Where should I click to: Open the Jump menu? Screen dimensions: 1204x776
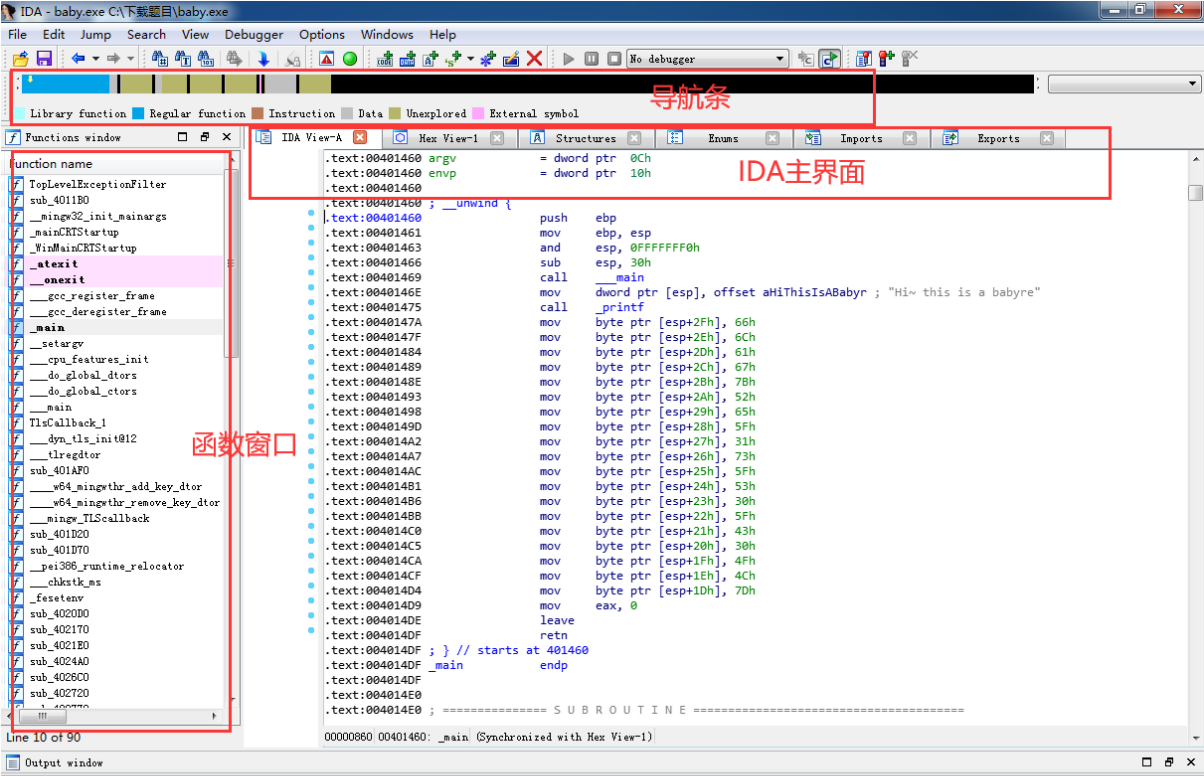click(96, 34)
